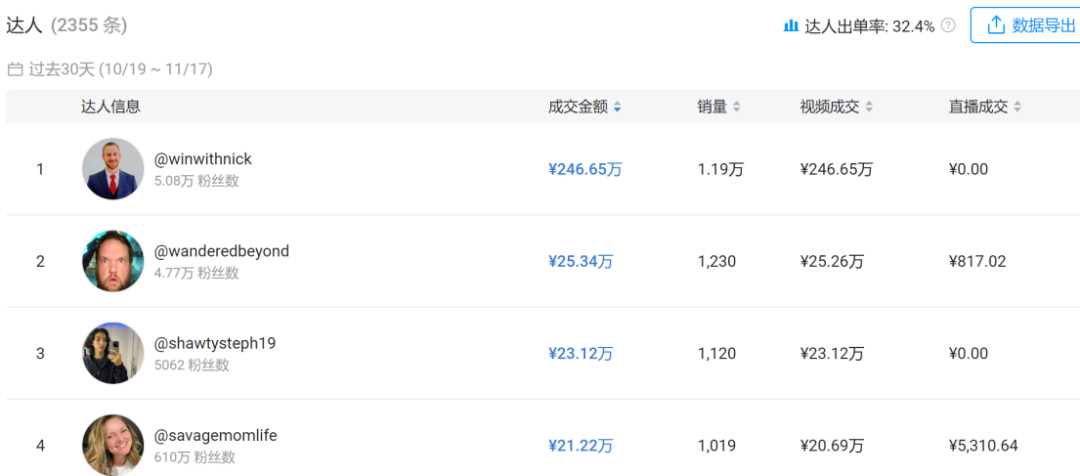Click @savagemomlife profile picture
Screen dimensions: 1080x476
pos(113,444)
